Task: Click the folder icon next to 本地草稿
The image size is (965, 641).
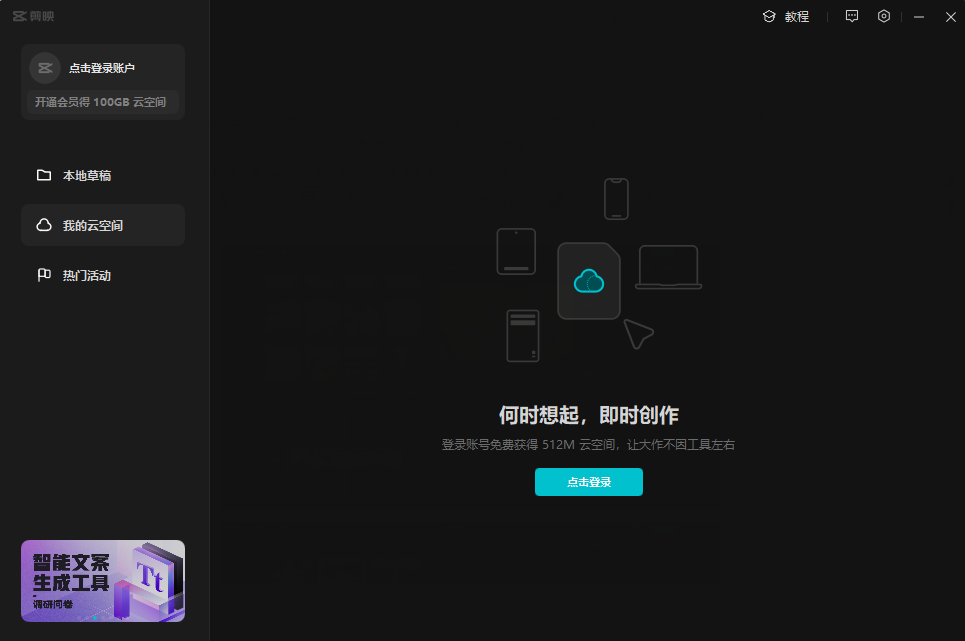Action: tap(43, 174)
